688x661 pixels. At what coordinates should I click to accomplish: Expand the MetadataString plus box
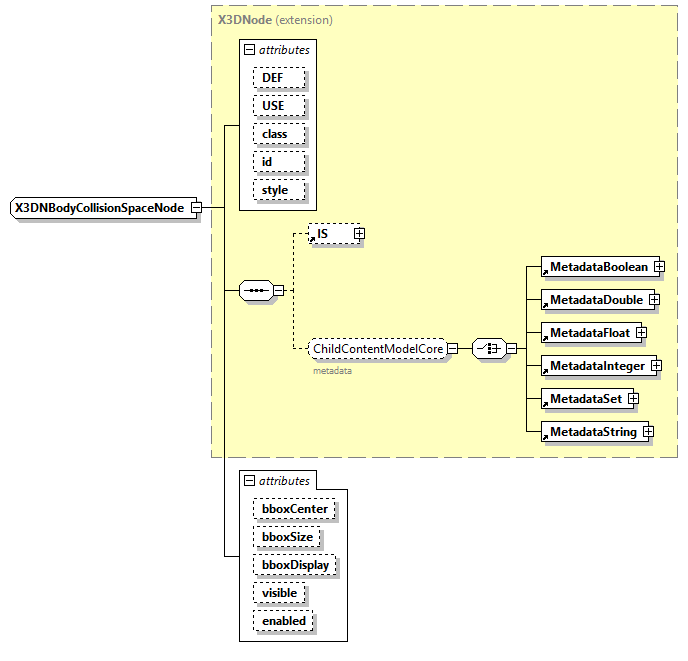[x=648, y=432]
